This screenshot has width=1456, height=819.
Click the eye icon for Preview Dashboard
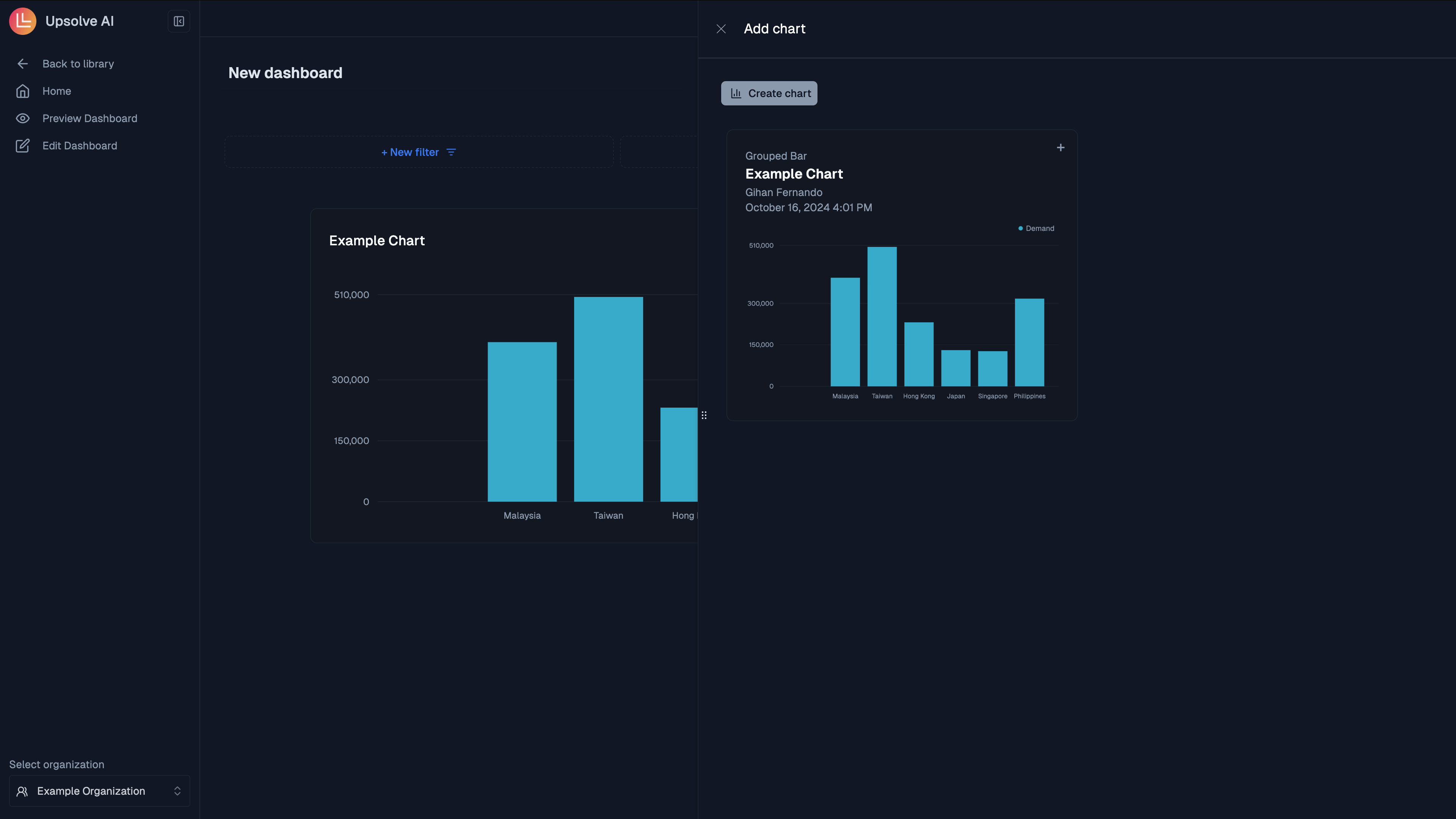[x=23, y=118]
